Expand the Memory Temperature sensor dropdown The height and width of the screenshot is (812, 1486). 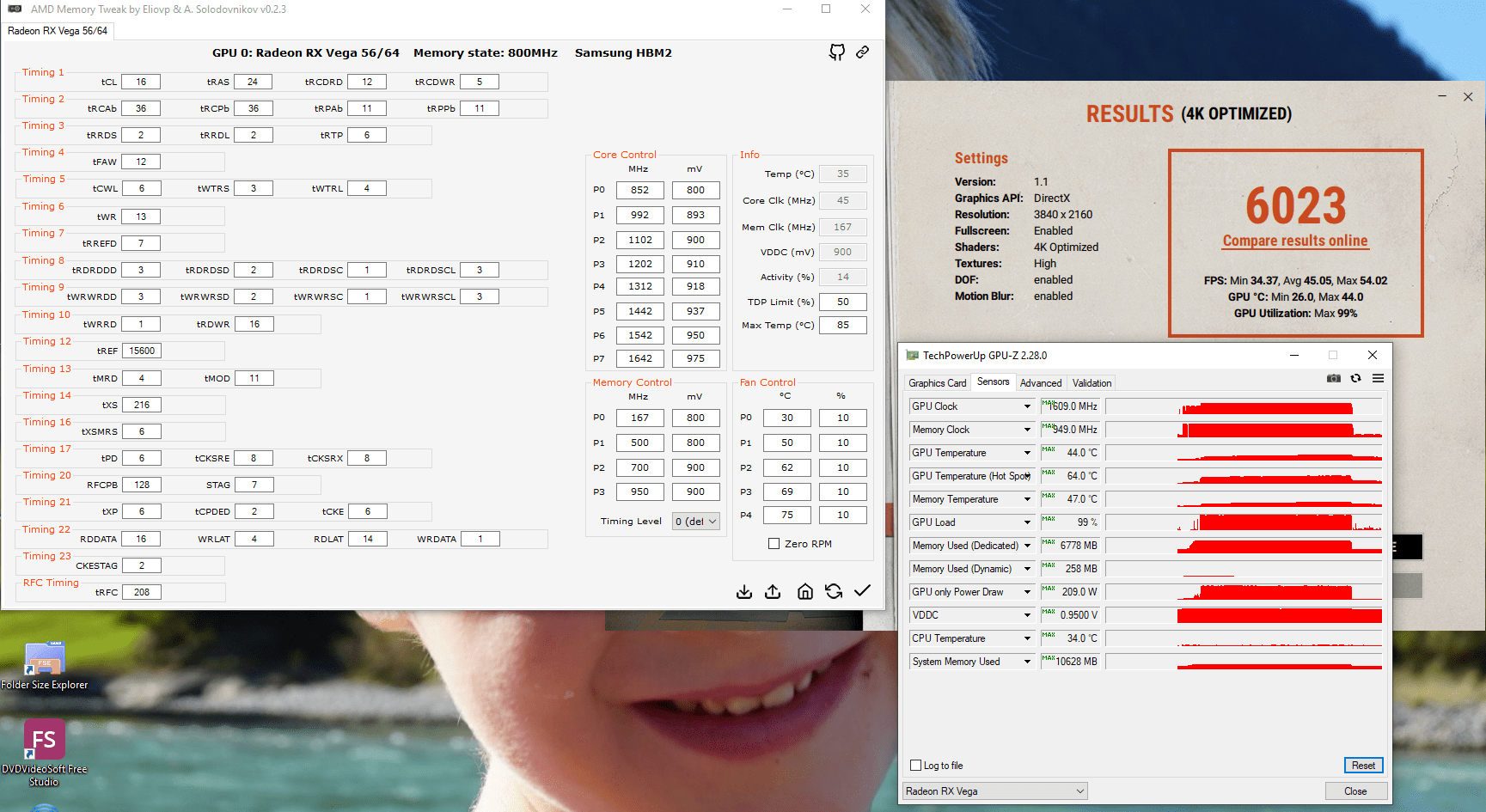click(1027, 499)
